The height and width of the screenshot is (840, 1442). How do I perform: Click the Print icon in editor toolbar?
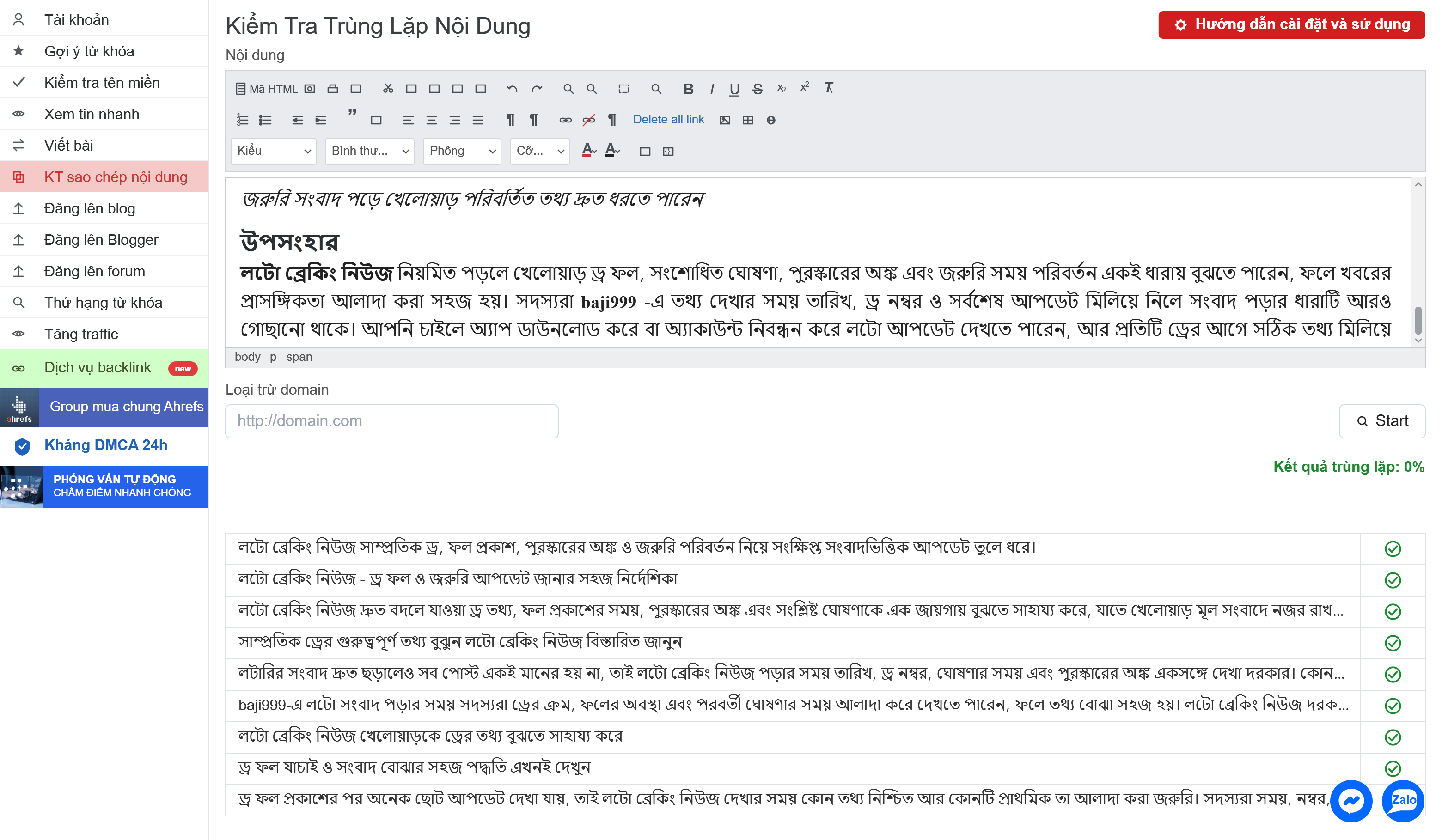click(x=332, y=89)
